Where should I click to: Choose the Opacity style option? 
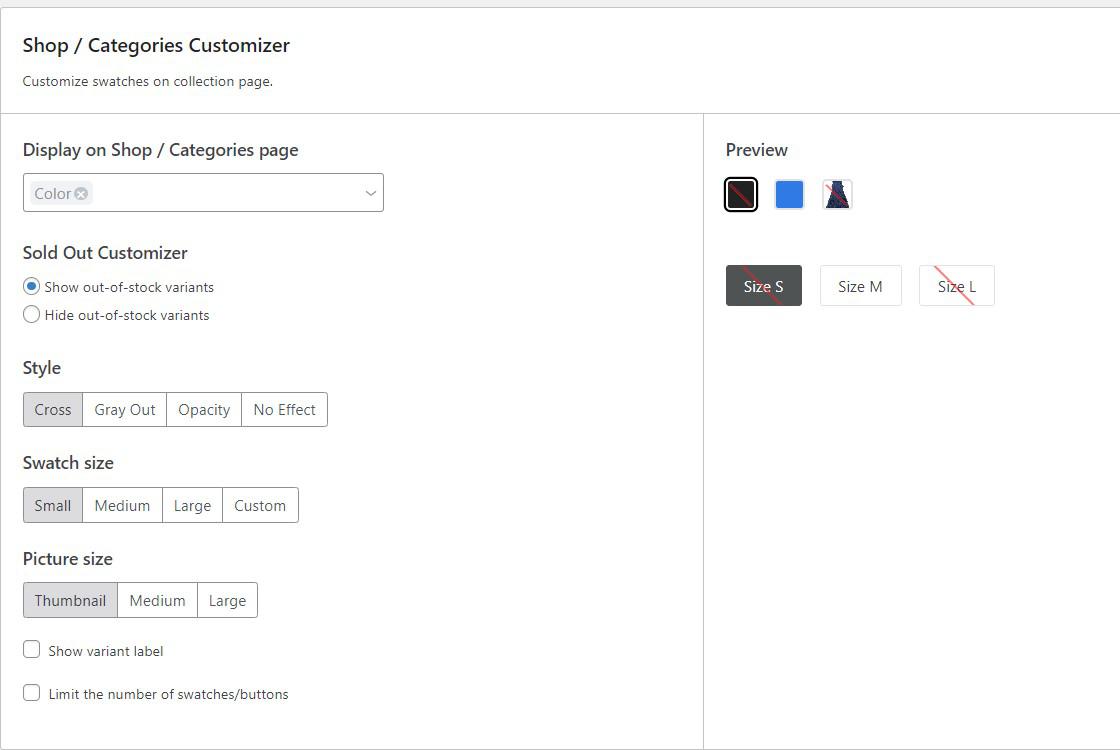tap(203, 409)
